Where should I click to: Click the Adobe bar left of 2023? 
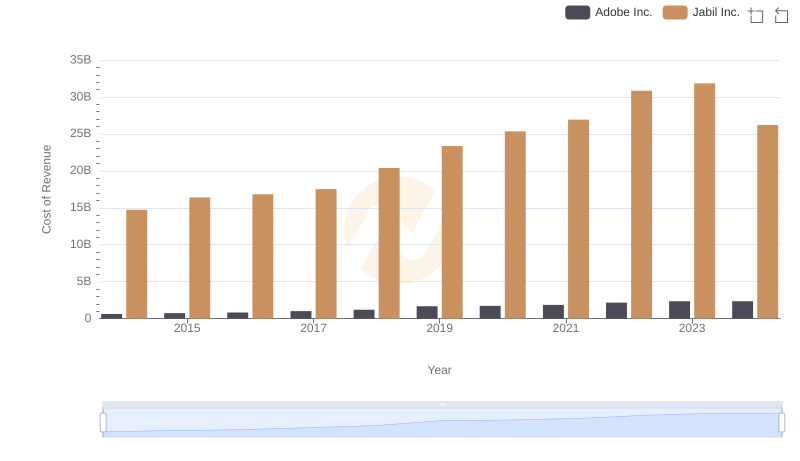pyautogui.click(x=680, y=310)
